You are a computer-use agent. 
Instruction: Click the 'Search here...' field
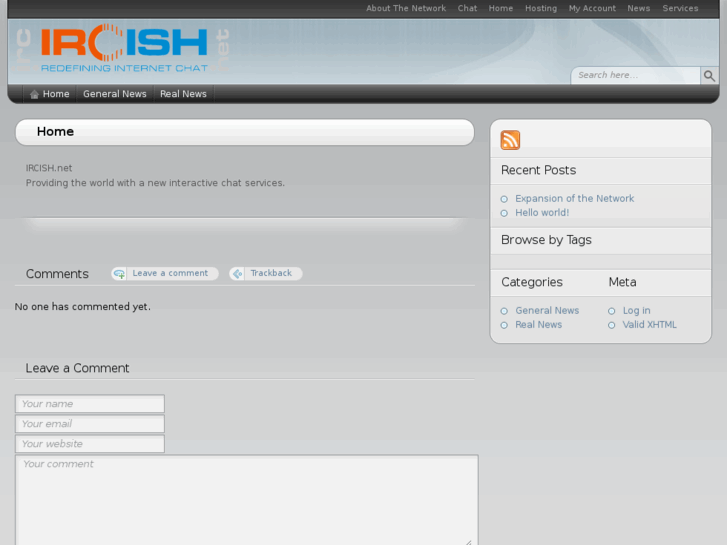click(x=636, y=76)
